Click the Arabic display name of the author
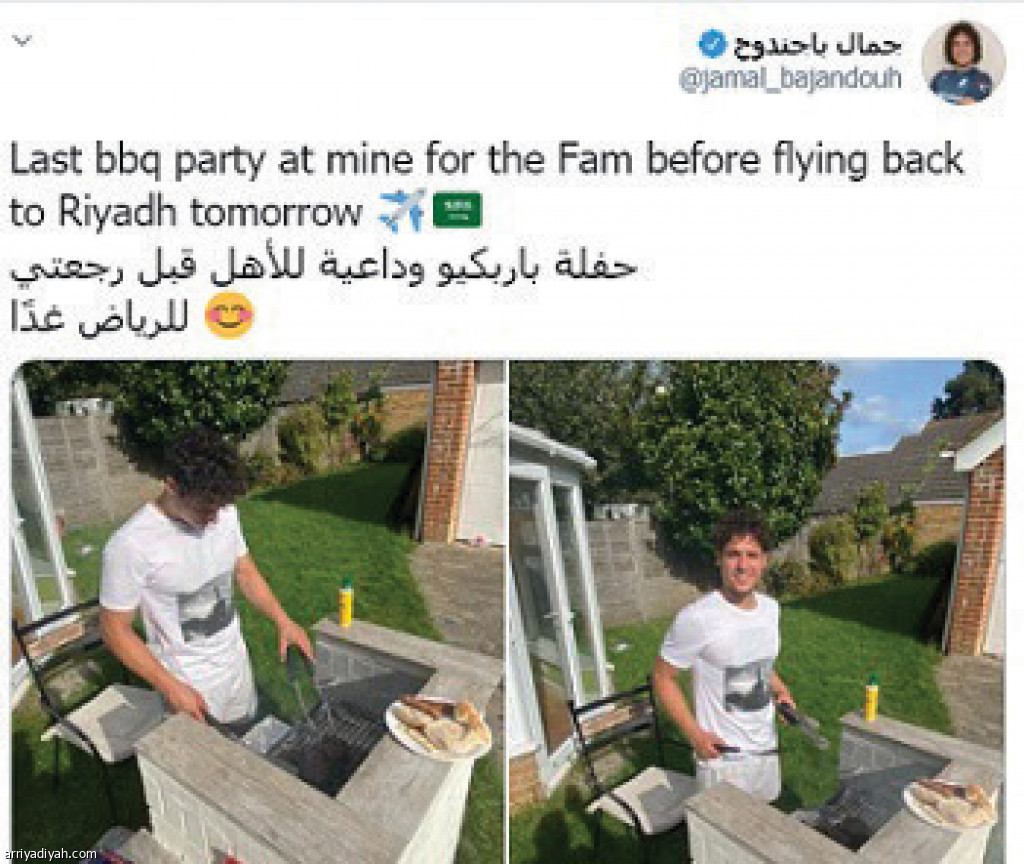Viewport: 1024px width, 864px height. point(817,44)
